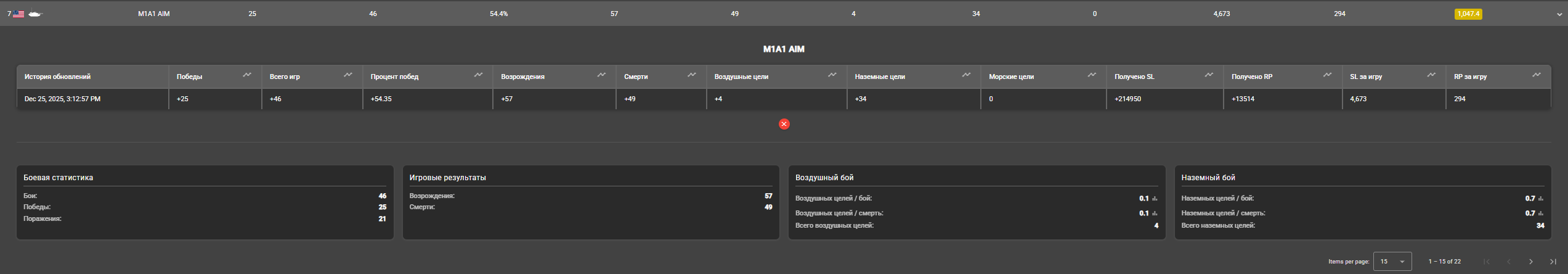Collapse the M1A1 AIM row with the chevron
The image size is (1568, 274).
tap(1559, 14)
